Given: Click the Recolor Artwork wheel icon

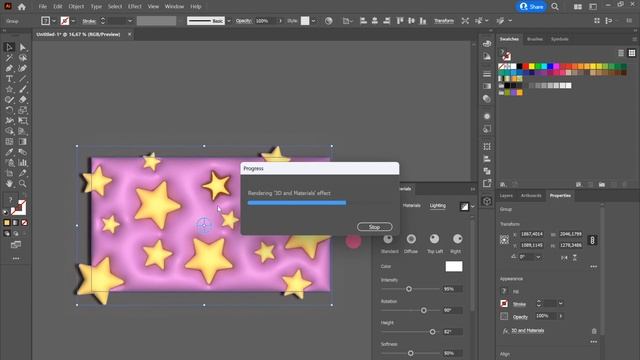Looking at the screenshot, I should (329, 21).
